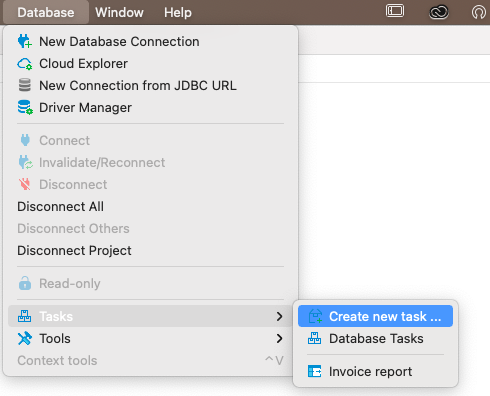Click the ^V shortcut hint
490x396 pixels.
click(x=274, y=360)
